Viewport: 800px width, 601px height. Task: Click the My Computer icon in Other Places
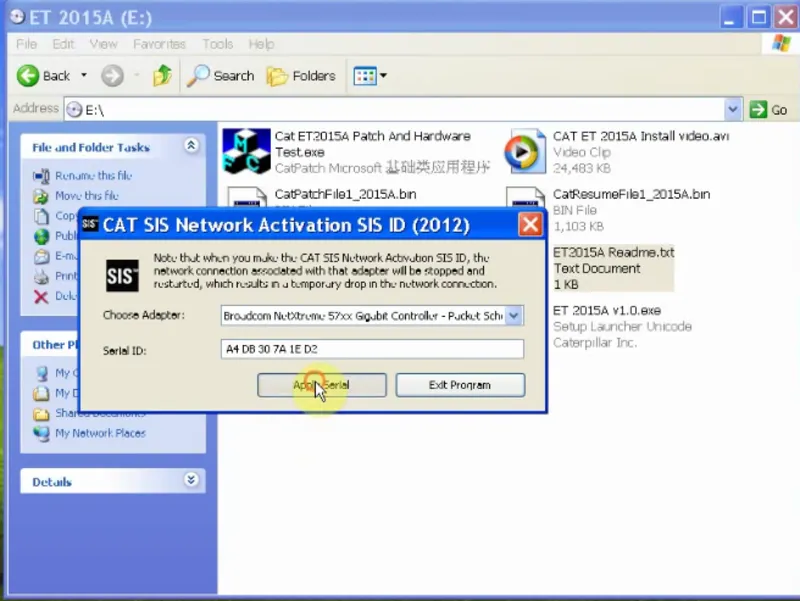[x=42, y=373]
